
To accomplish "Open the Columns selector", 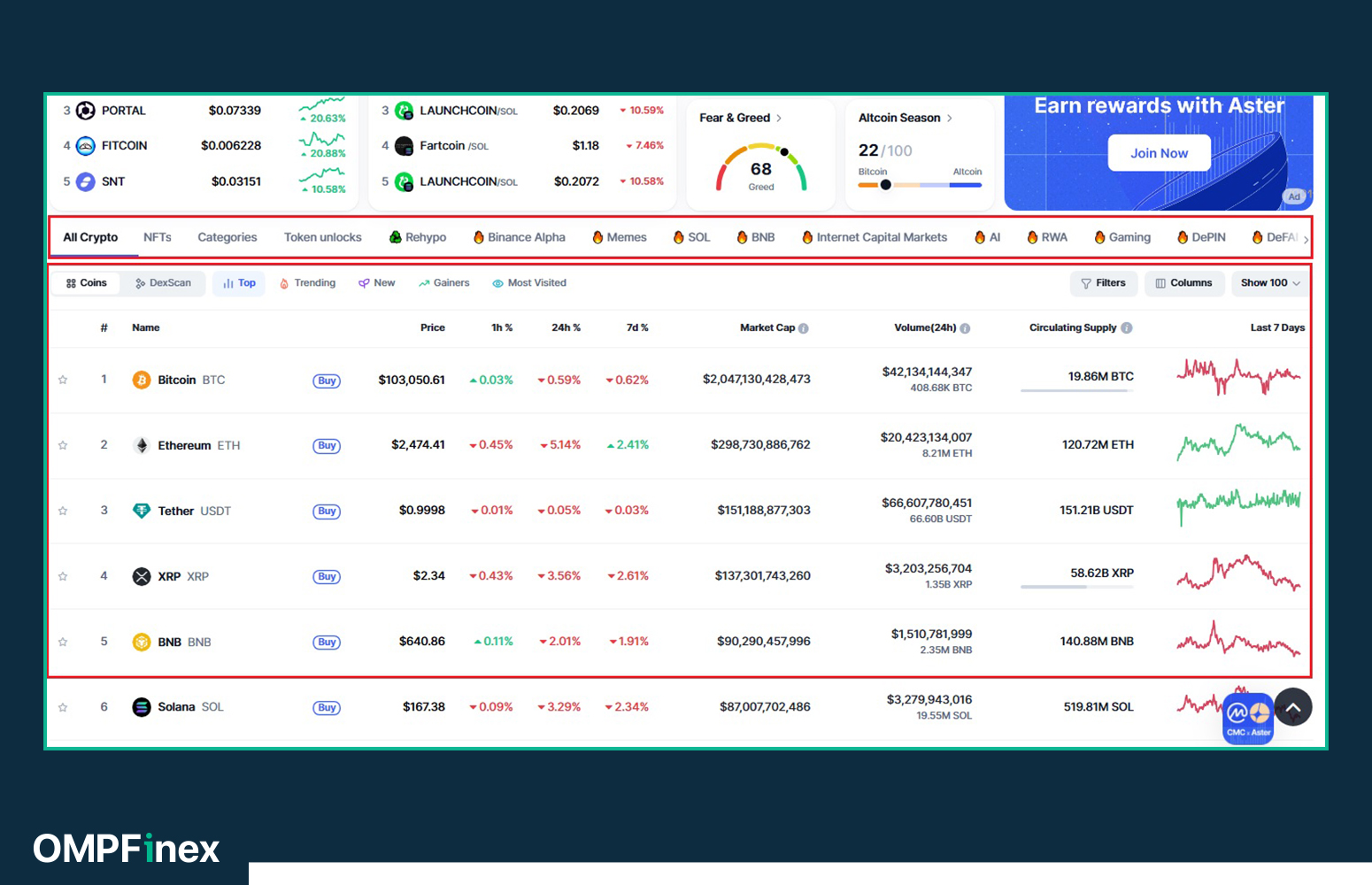I will [1184, 283].
